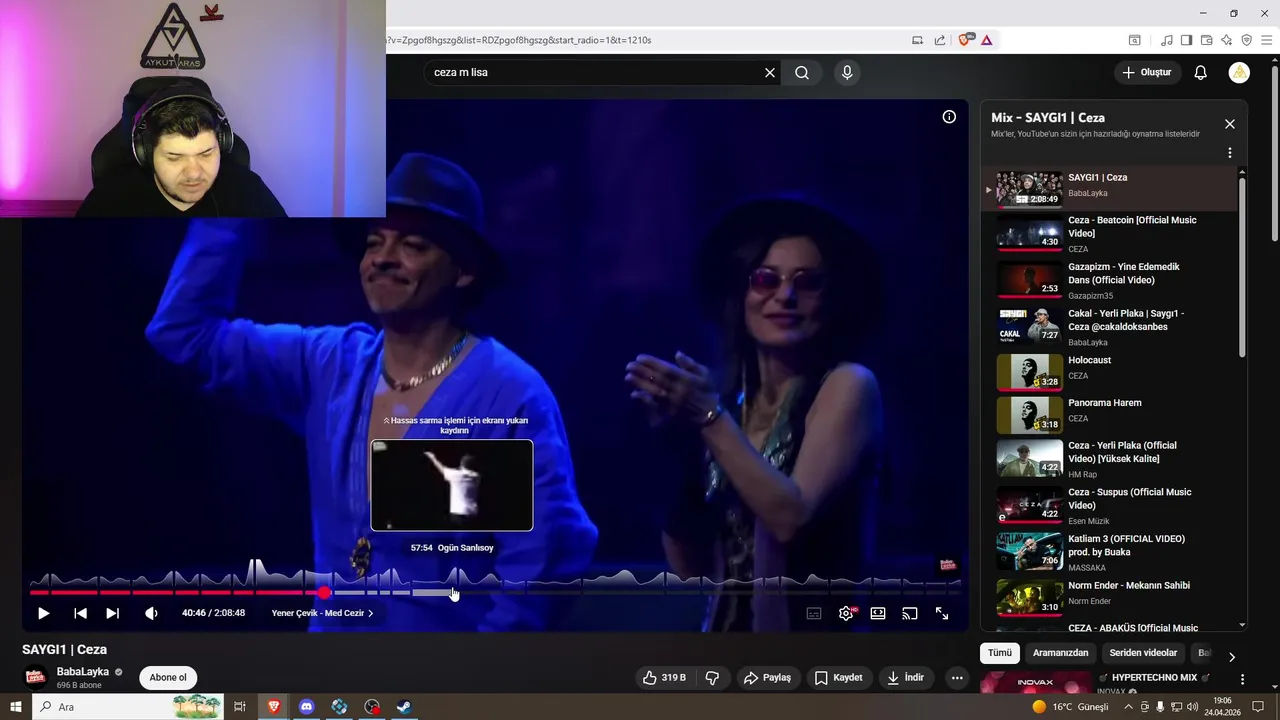Open the Brave playlist music note icon
1280x720 pixels.
1167,40
